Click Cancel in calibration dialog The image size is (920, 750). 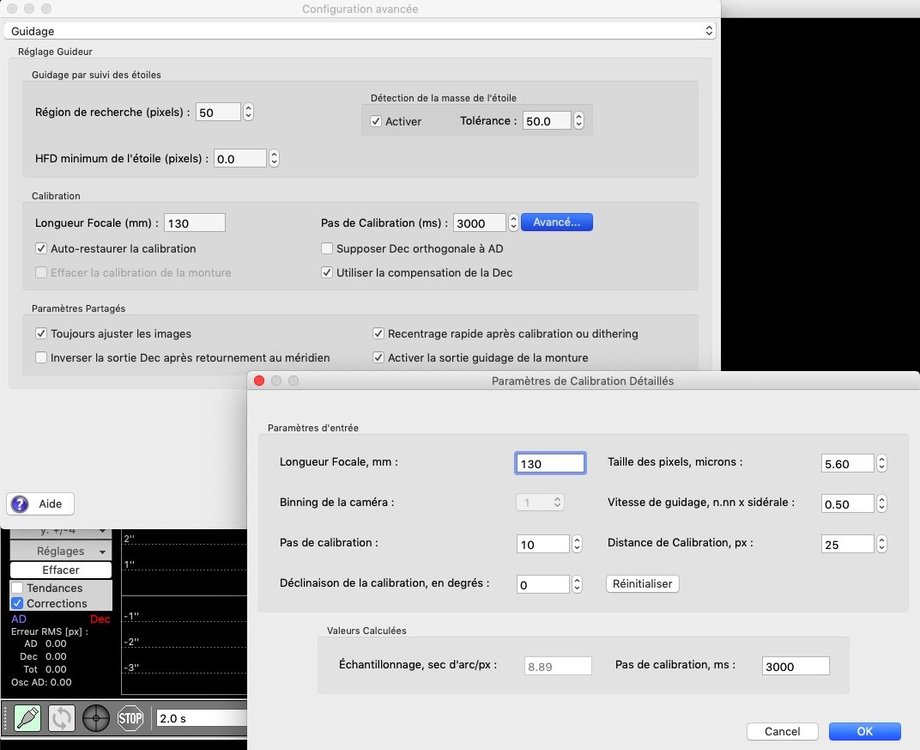[782, 731]
